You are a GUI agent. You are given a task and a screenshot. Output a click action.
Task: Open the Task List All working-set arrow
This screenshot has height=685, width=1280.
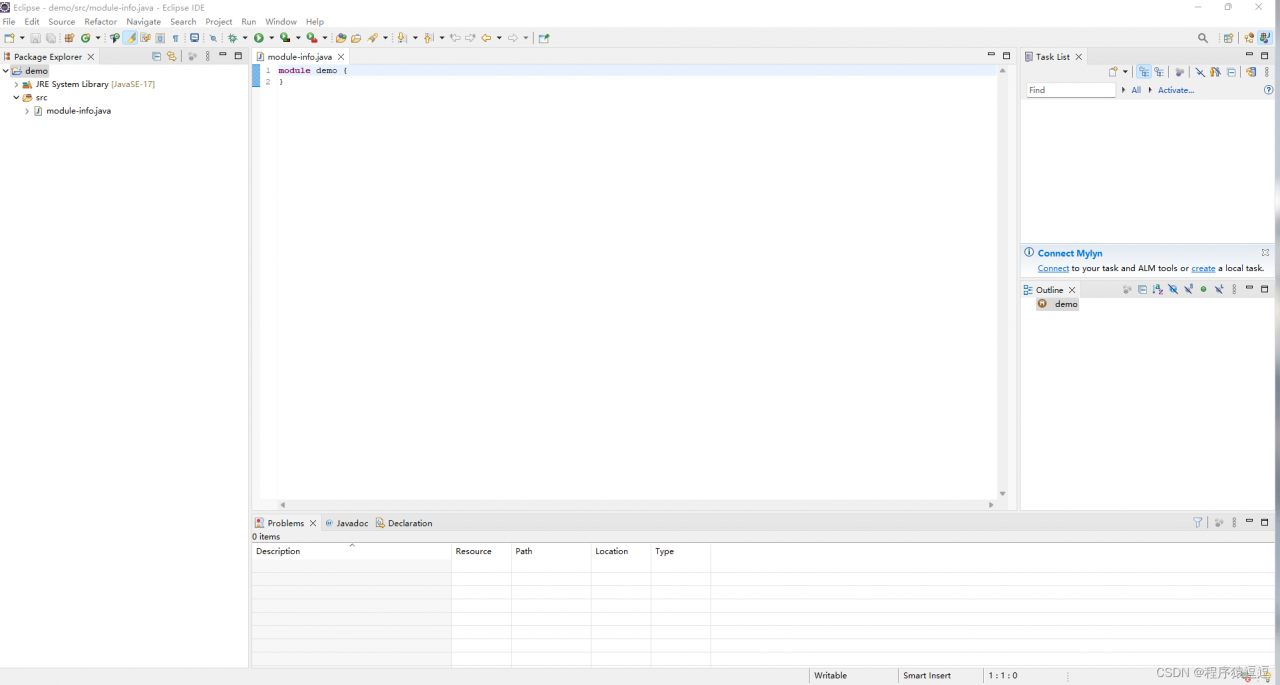pos(1123,90)
